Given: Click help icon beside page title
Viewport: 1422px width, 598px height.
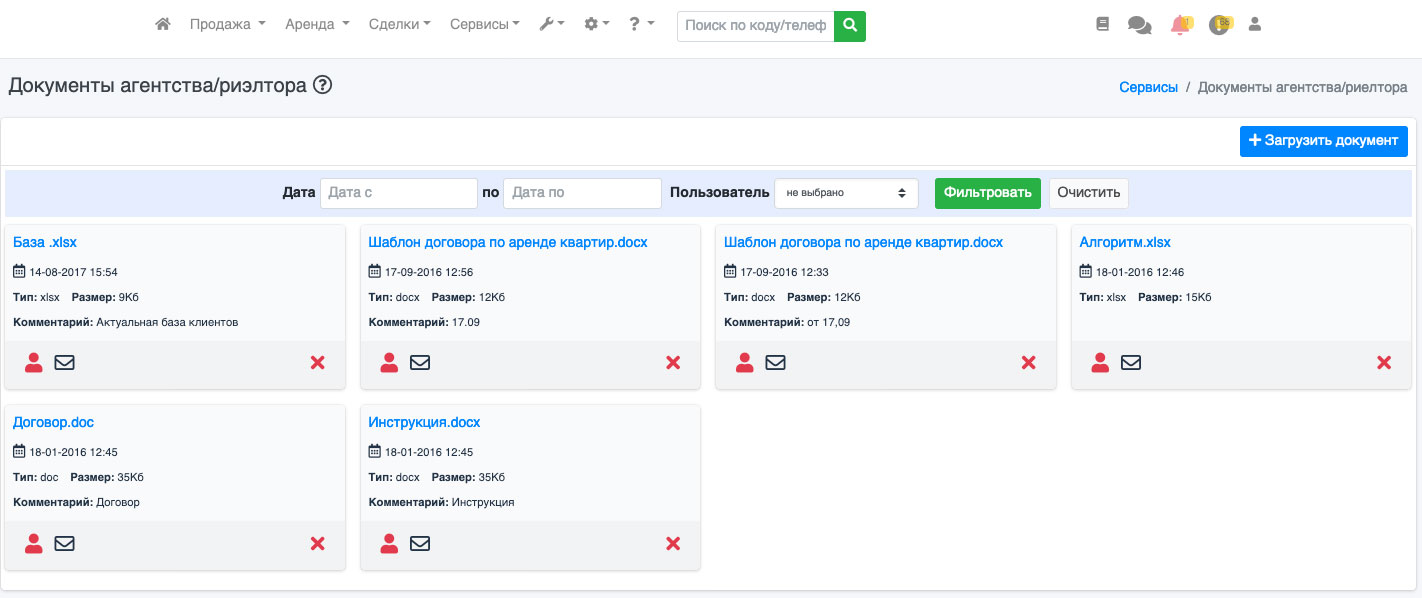Looking at the screenshot, I should tap(322, 85).
